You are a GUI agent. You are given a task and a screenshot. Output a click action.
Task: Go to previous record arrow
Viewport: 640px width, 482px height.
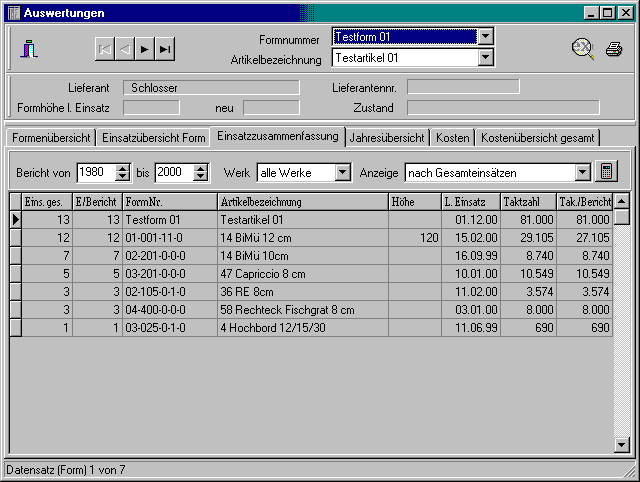click(x=125, y=48)
